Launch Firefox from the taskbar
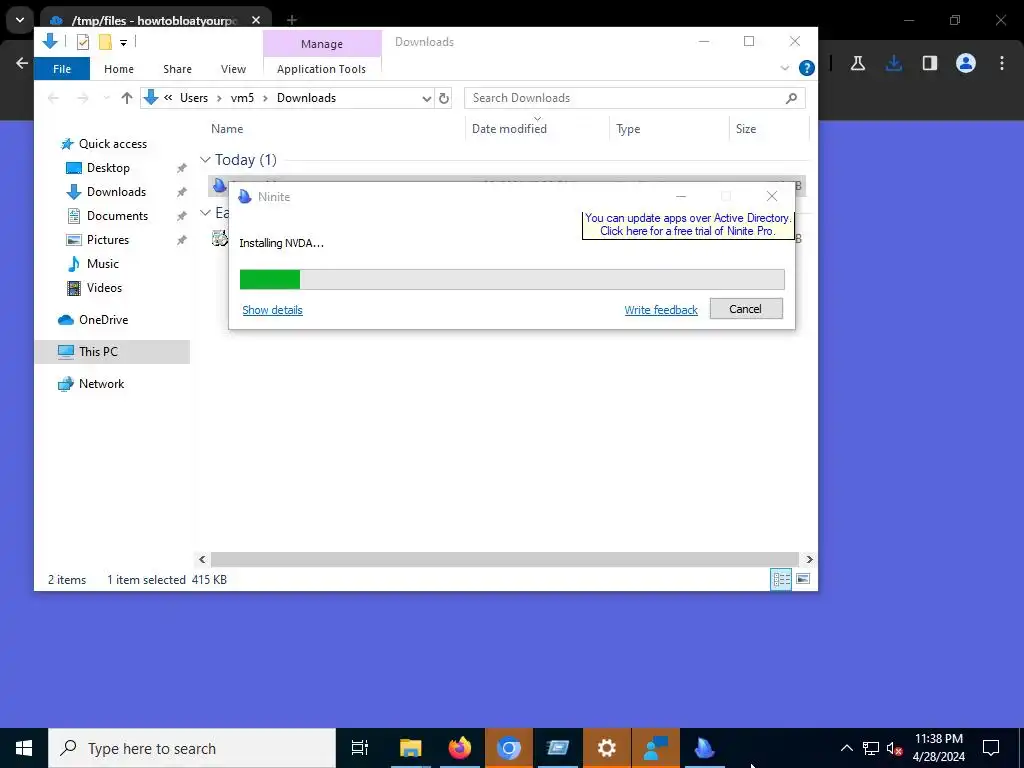 [x=460, y=748]
